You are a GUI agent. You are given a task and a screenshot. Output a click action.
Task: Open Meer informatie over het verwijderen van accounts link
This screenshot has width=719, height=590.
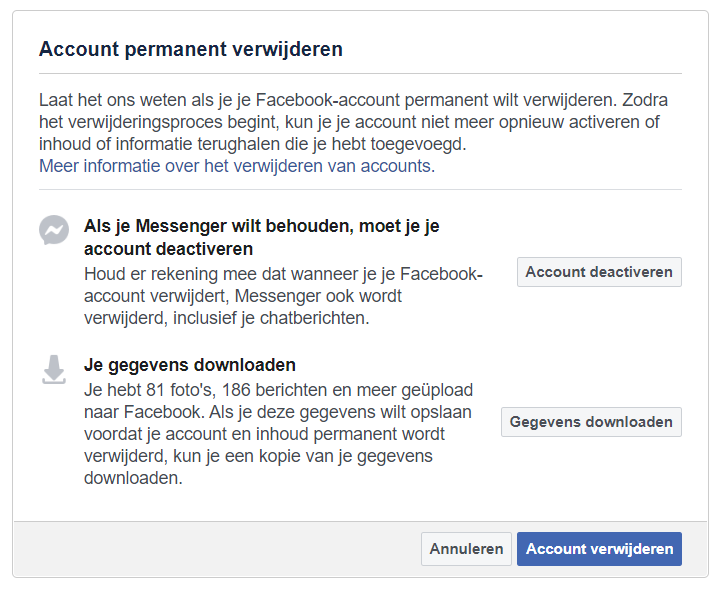[237, 166]
